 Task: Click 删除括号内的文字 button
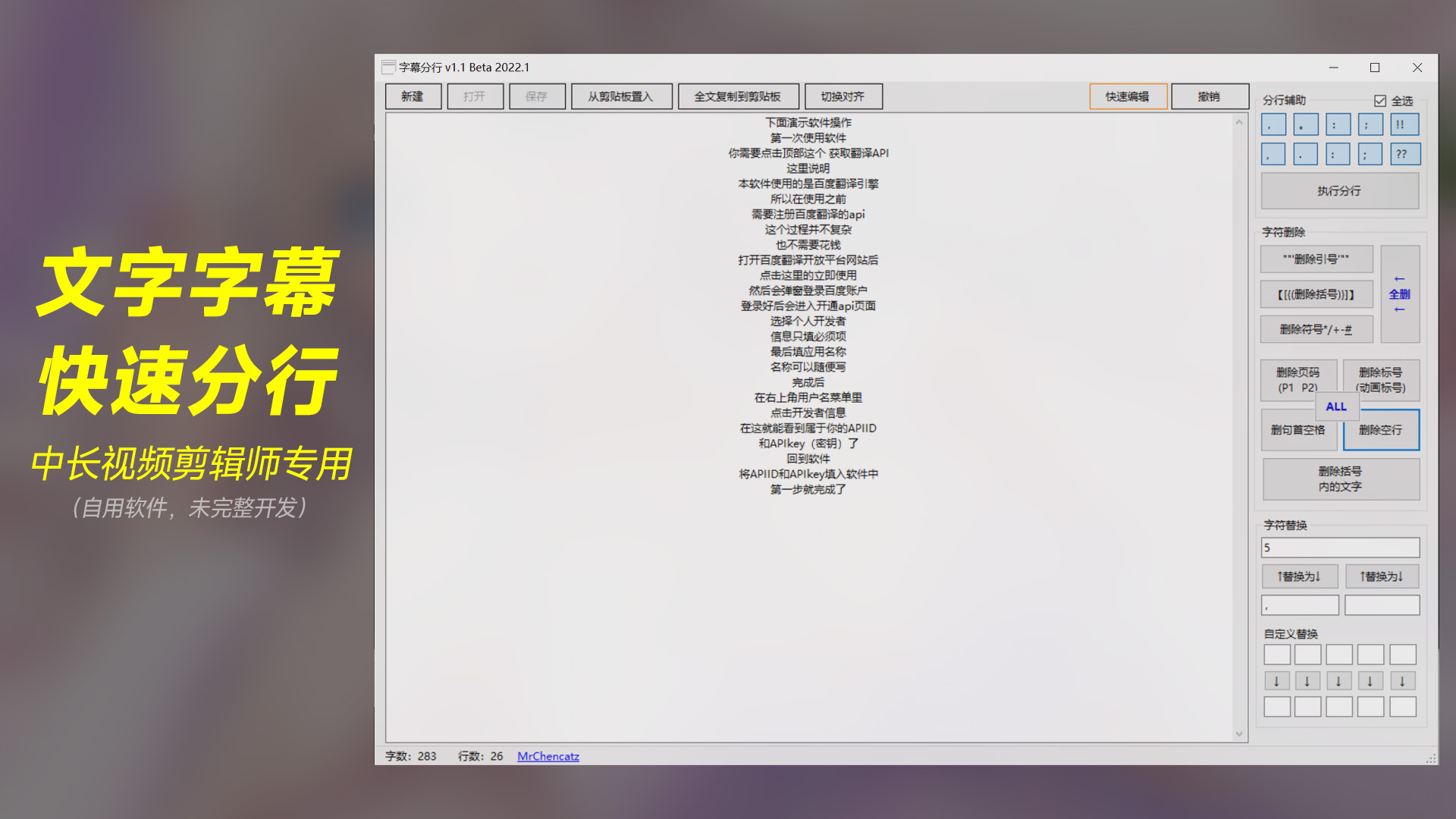click(x=1341, y=479)
